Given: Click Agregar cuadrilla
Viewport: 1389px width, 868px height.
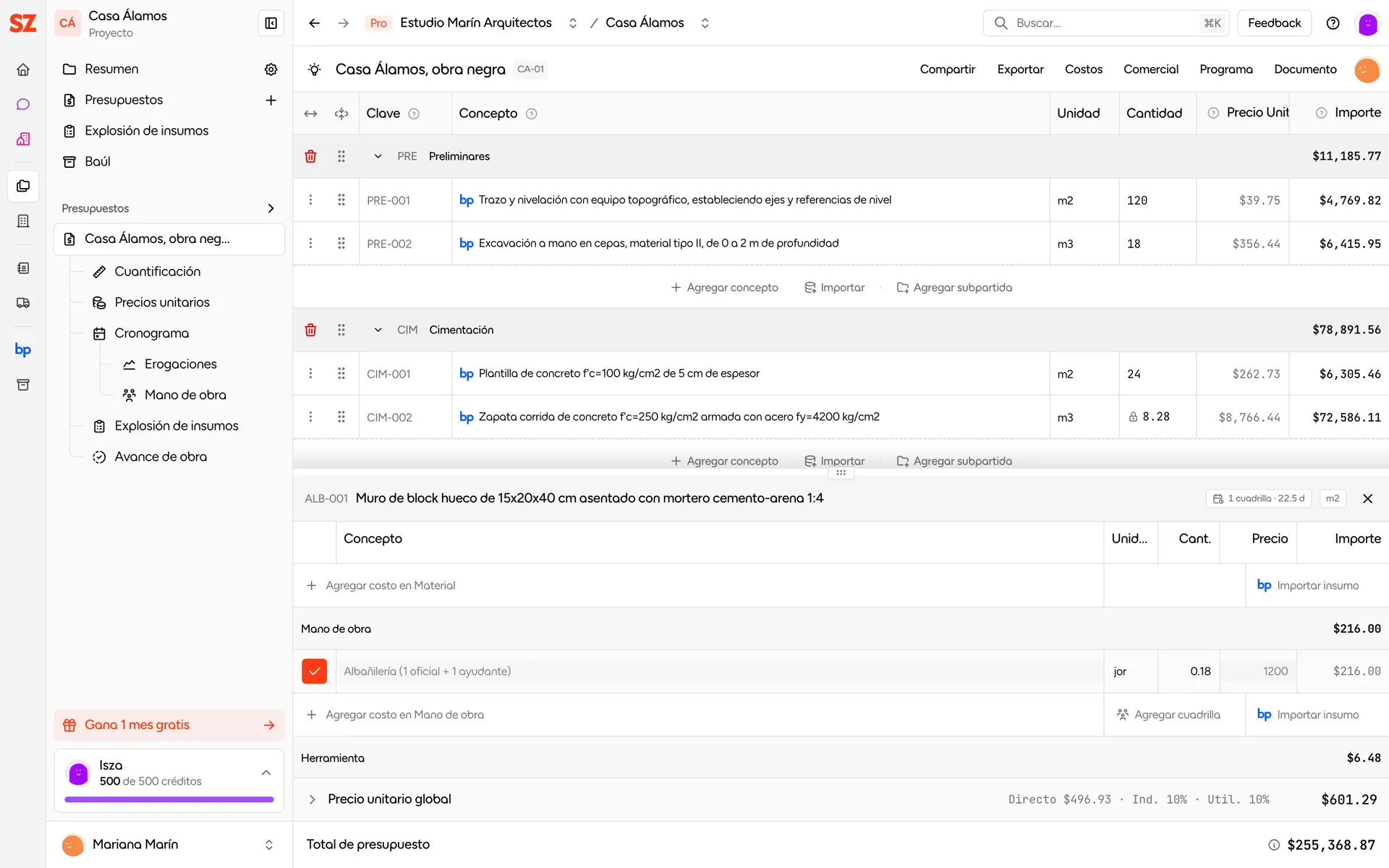Looking at the screenshot, I should tap(1168, 715).
